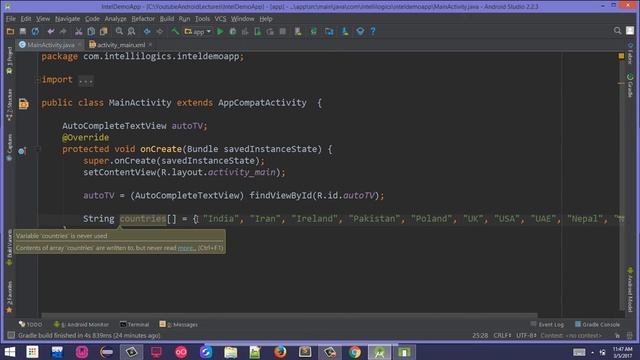This screenshot has width=640, height=360.
Task: Open the SDK Manager icon
Action: click(x=345, y=31)
